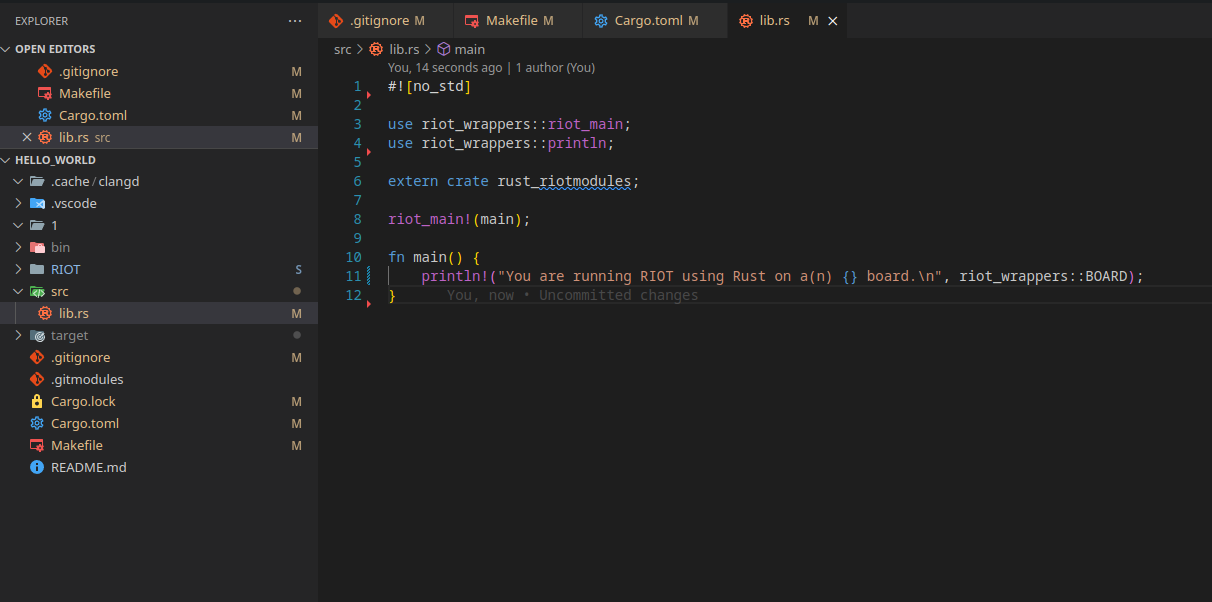This screenshot has height=602, width=1212.
Task: Click the README.md info icon
Action: [37, 467]
